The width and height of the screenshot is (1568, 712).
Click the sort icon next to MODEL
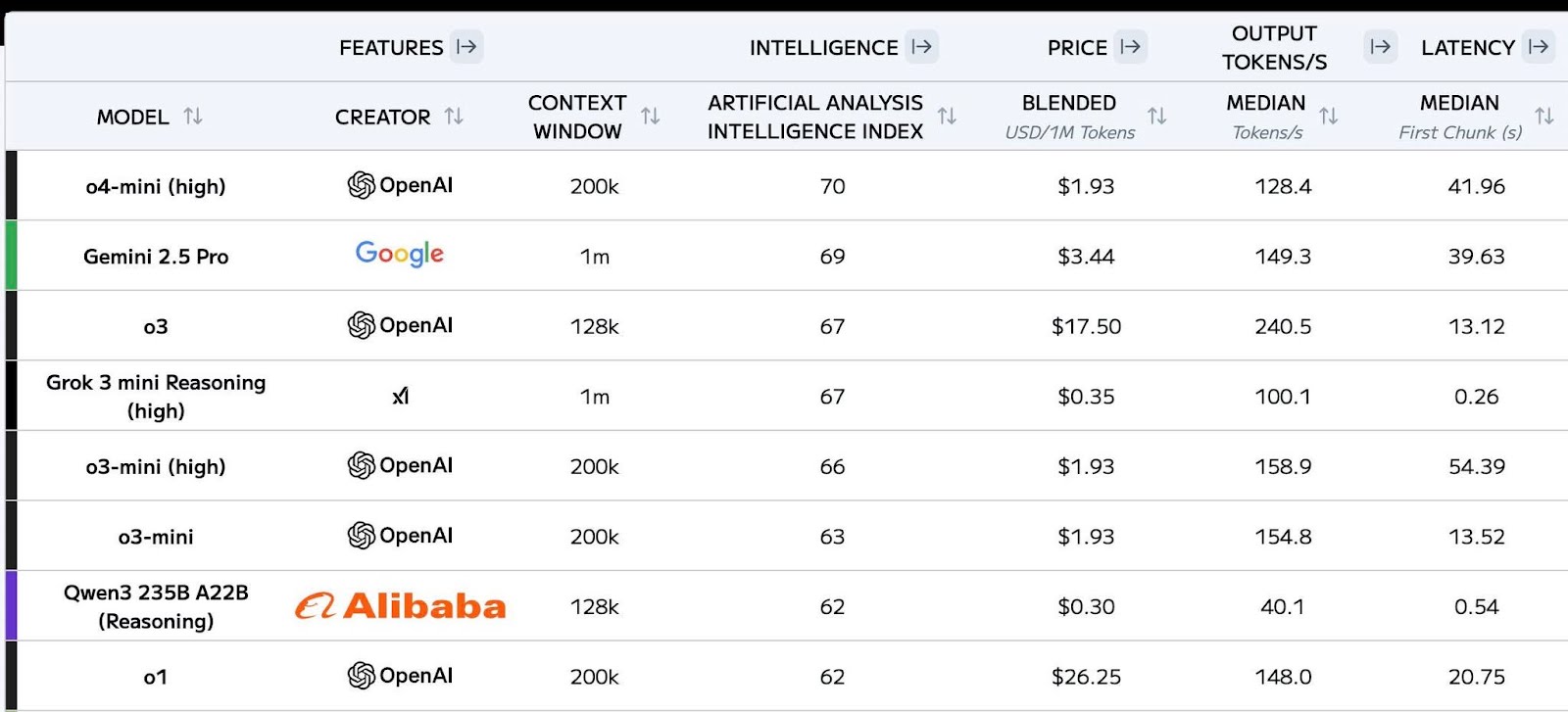[x=193, y=117]
